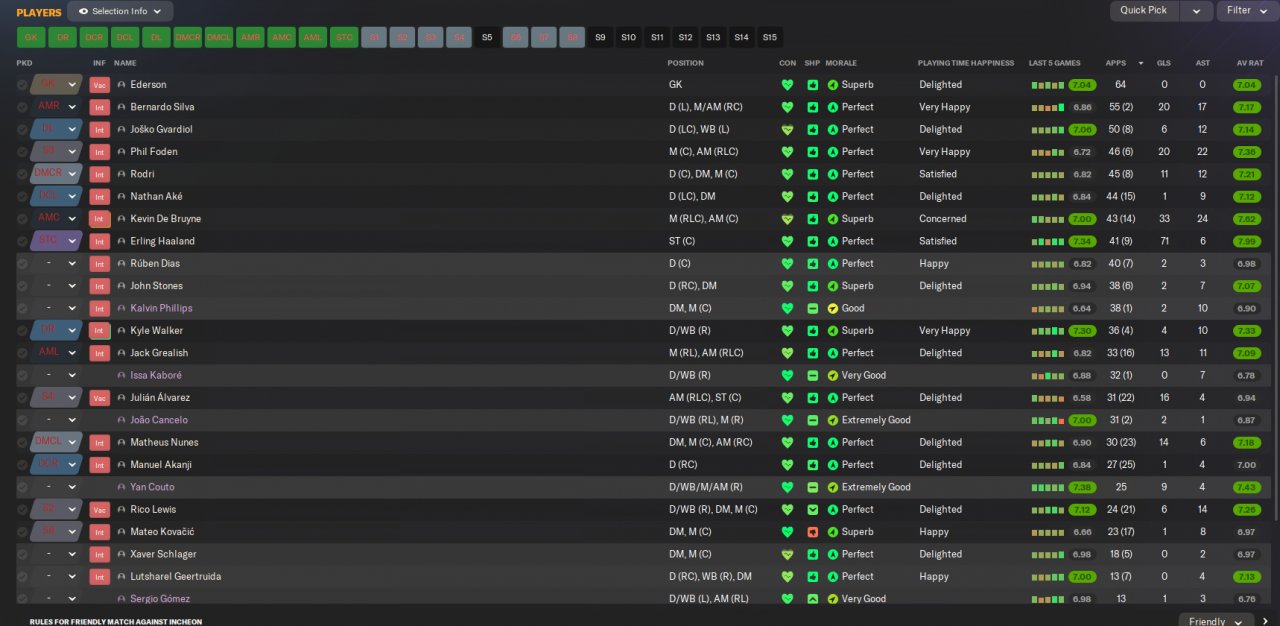Click the player profile icon beside Nathan Aké
The height and width of the screenshot is (626, 1280).
(x=121, y=197)
